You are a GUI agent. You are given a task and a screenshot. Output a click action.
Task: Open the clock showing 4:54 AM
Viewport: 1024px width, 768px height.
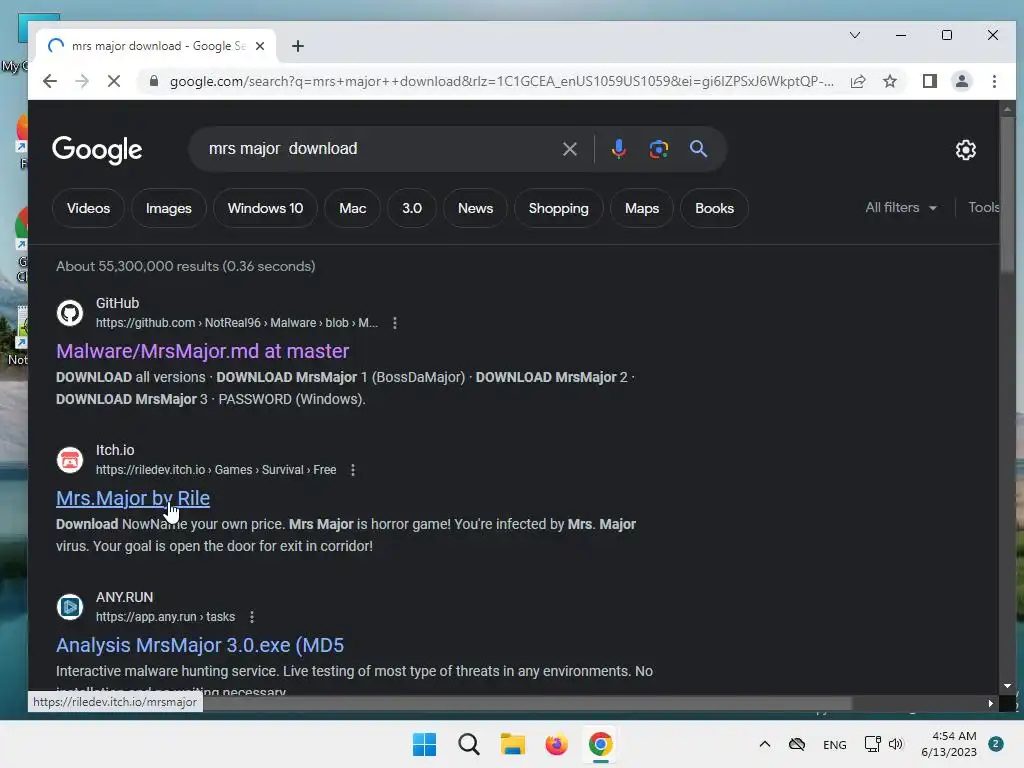coord(949,744)
